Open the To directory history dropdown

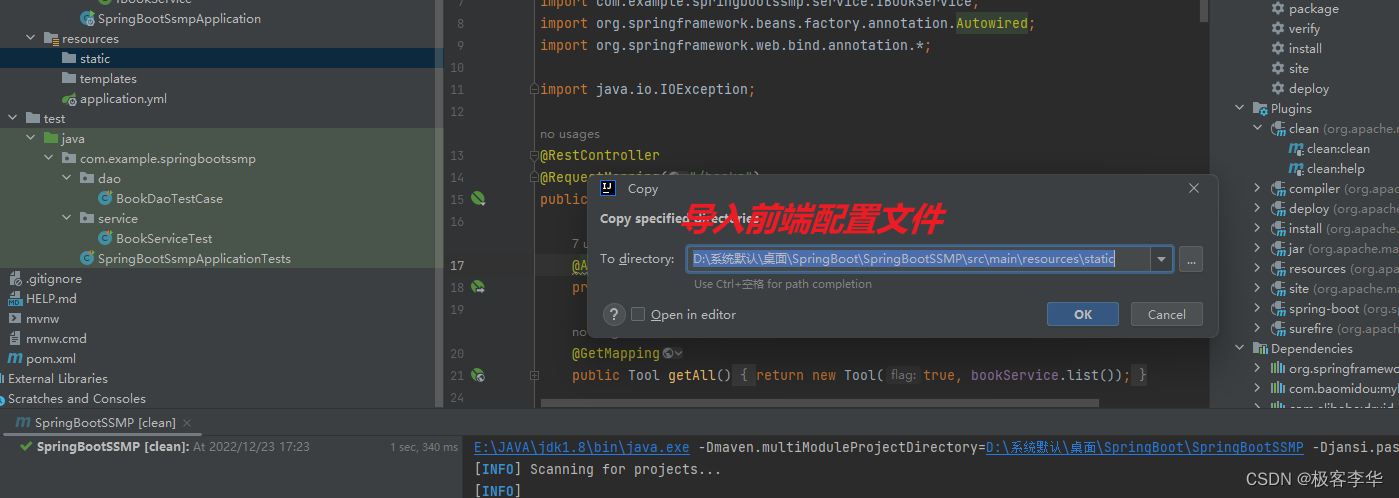[1161, 259]
